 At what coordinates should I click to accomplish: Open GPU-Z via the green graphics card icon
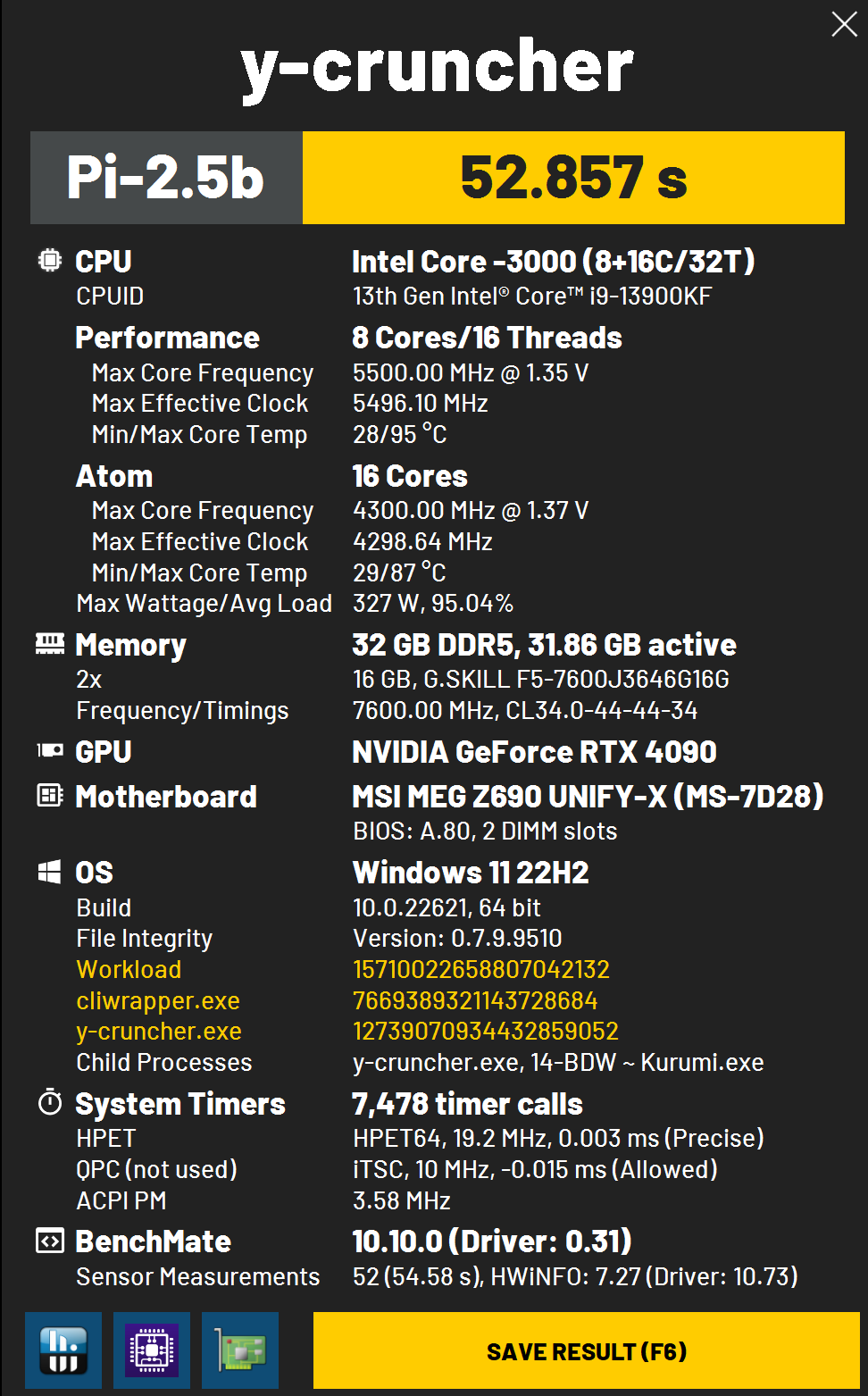pos(240,1350)
